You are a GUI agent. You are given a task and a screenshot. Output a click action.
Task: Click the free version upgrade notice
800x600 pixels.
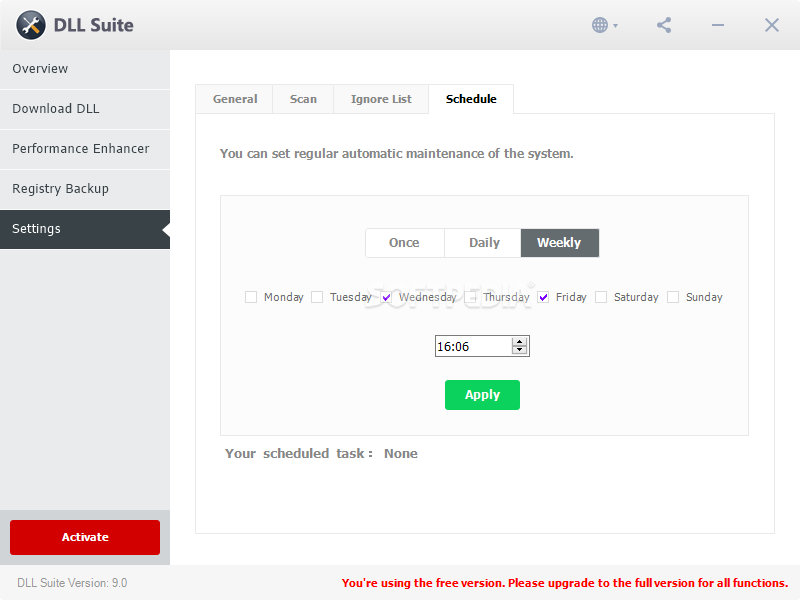[565, 583]
